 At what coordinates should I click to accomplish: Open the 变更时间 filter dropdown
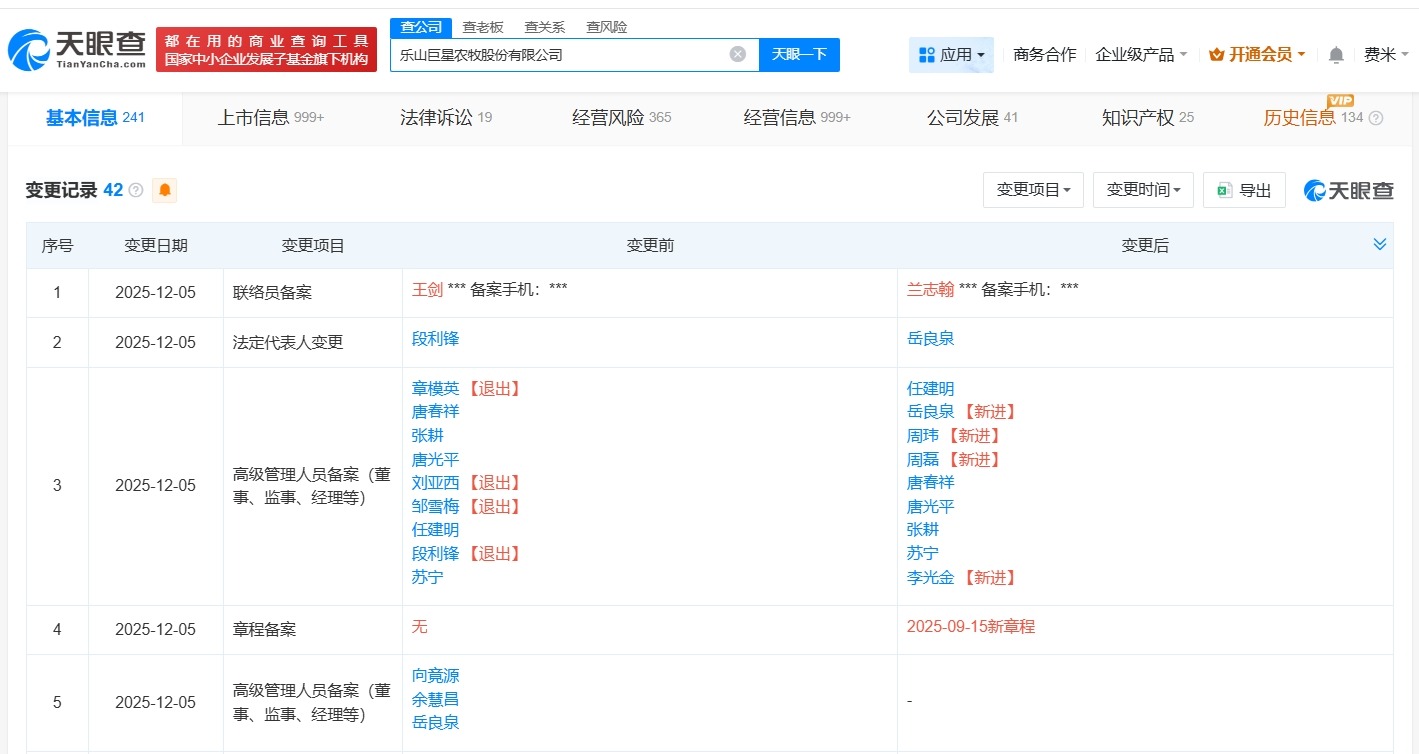[x=1143, y=190]
